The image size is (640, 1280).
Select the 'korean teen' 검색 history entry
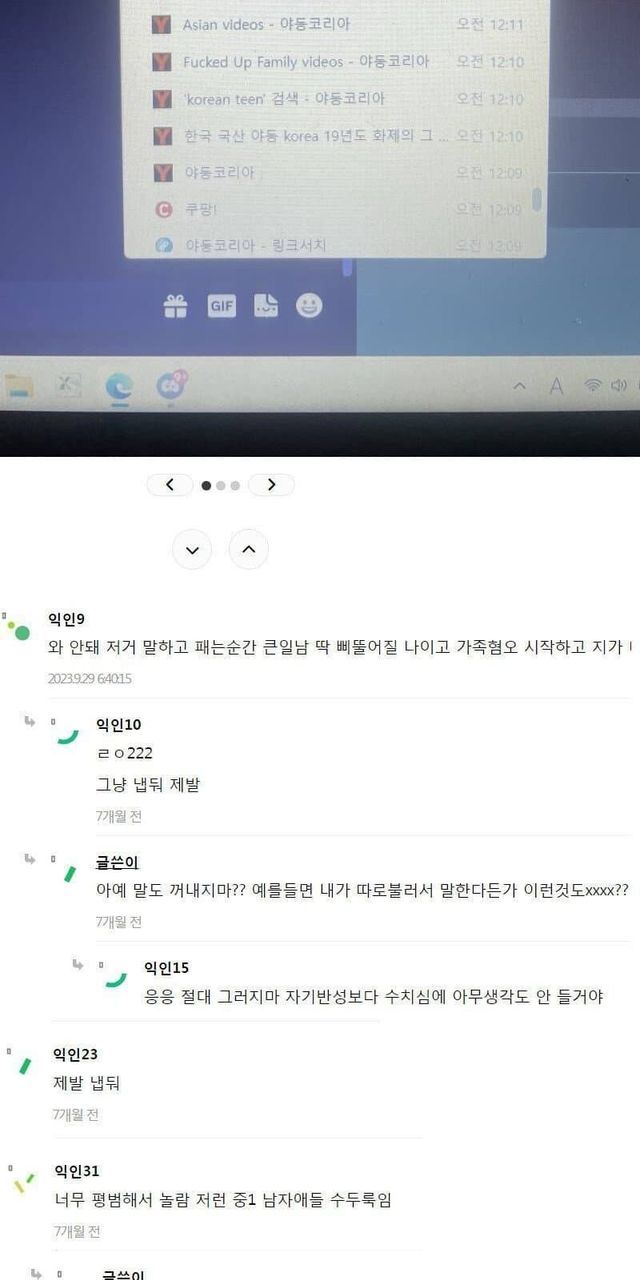point(337,99)
